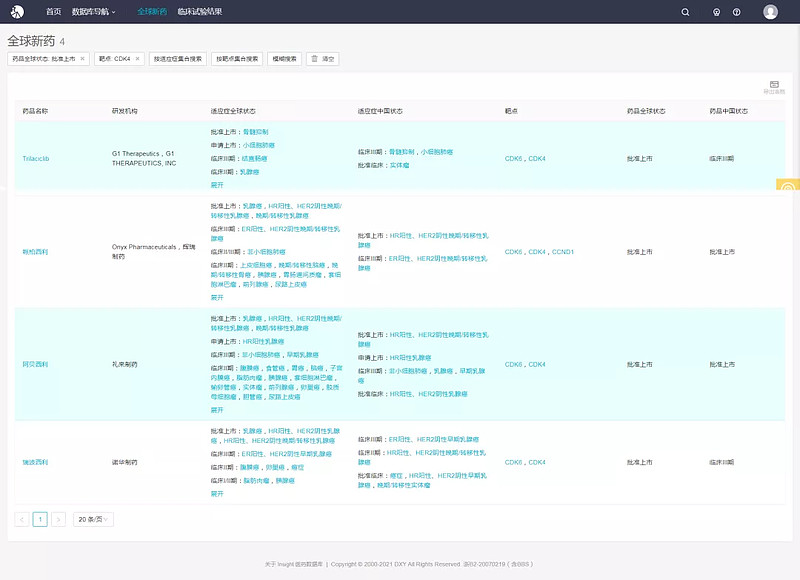Remove the 靶点: CDK4 filter tag
The width and height of the screenshot is (800, 580).
point(137,59)
